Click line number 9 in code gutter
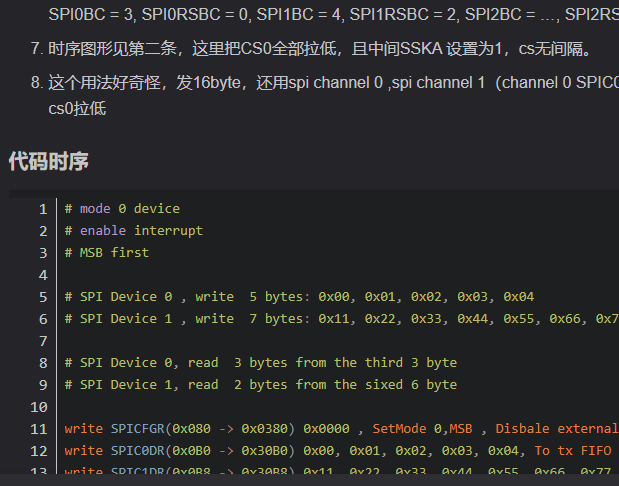 pyautogui.click(x=43, y=385)
